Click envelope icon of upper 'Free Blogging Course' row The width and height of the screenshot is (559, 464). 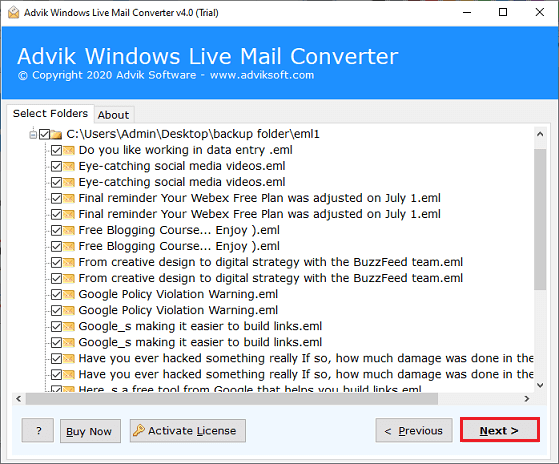[x=69, y=231]
